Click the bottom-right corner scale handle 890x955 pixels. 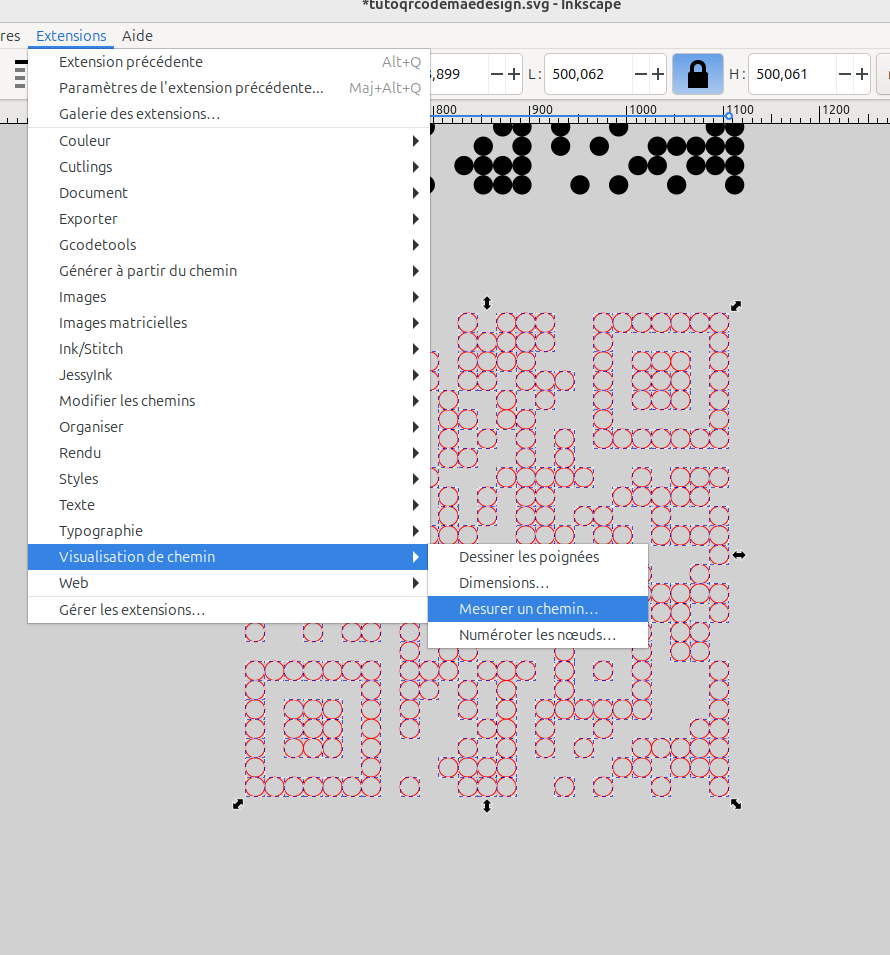tap(736, 803)
